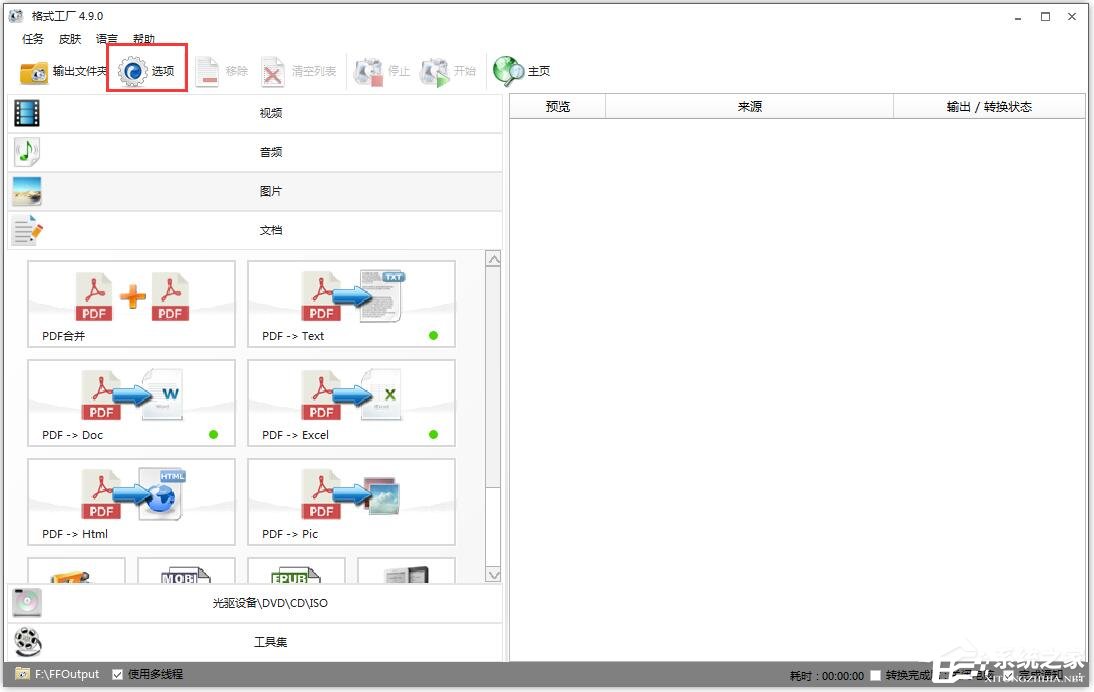Choose the PDF -> Text converter
1094x692 pixels.
pyautogui.click(x=351, y=304)
